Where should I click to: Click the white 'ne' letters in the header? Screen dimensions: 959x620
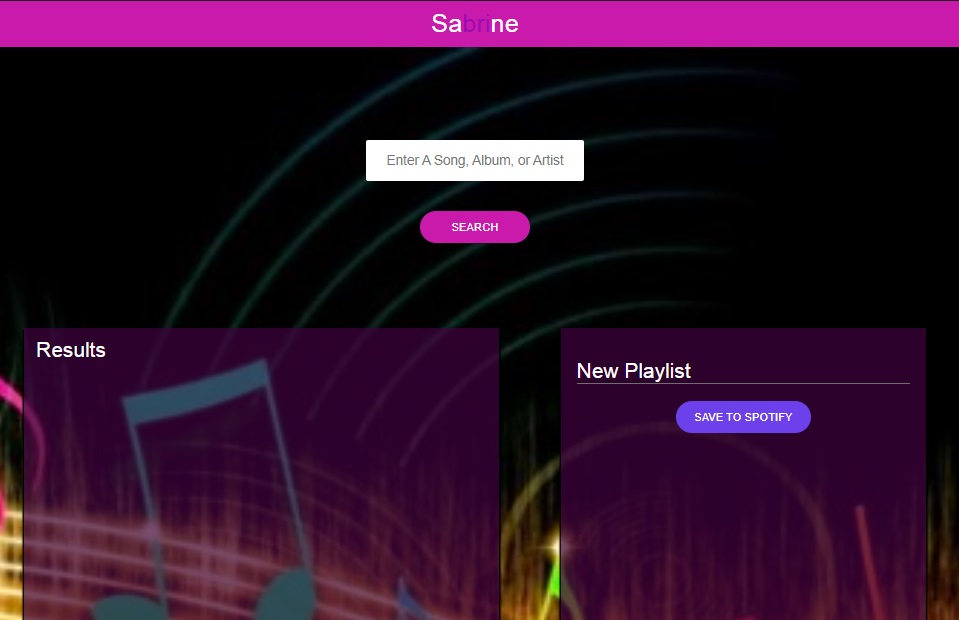[x=505, y=23]
